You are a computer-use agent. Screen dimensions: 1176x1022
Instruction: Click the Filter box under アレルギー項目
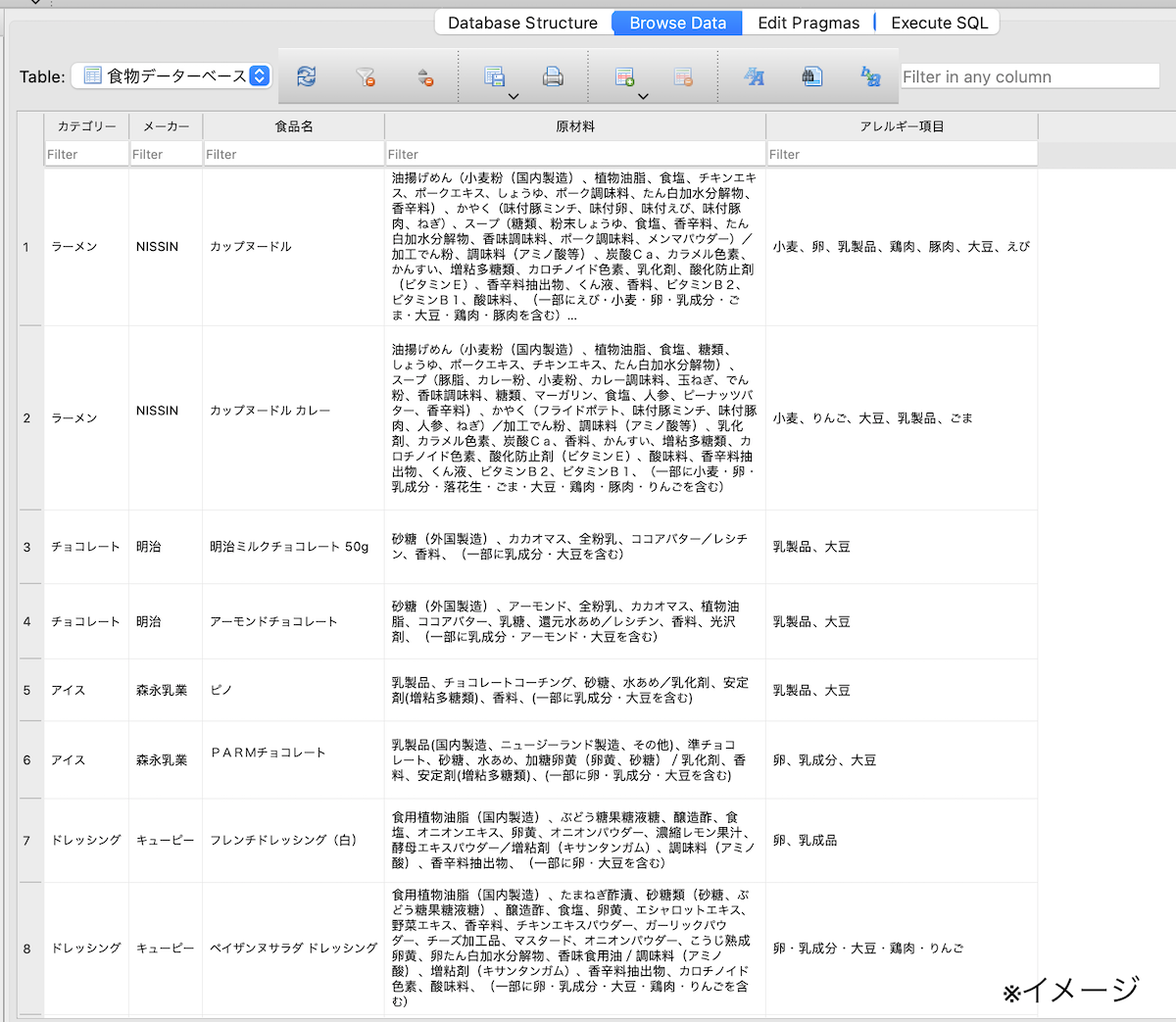(x=902, y=154)
